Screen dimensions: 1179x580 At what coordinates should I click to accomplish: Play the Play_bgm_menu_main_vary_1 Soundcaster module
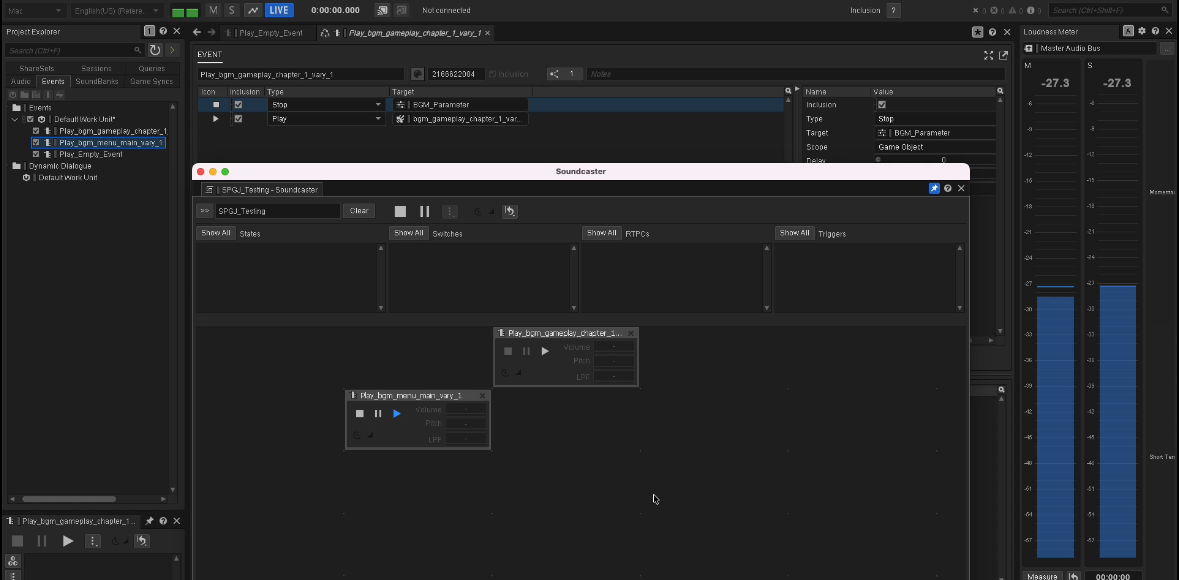397,413
